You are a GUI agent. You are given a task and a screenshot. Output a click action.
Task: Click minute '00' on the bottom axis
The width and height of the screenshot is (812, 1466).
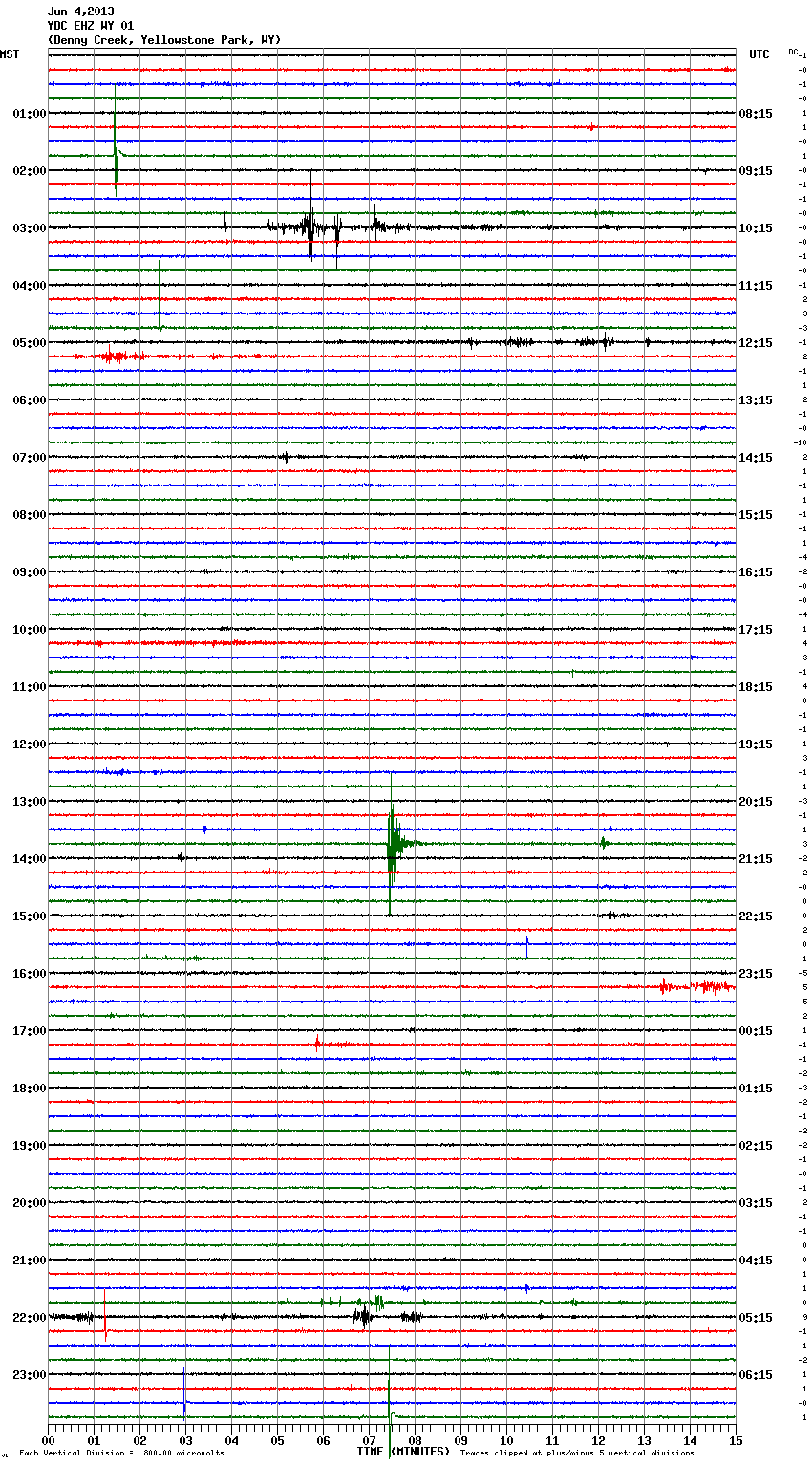pos(48,1439)
